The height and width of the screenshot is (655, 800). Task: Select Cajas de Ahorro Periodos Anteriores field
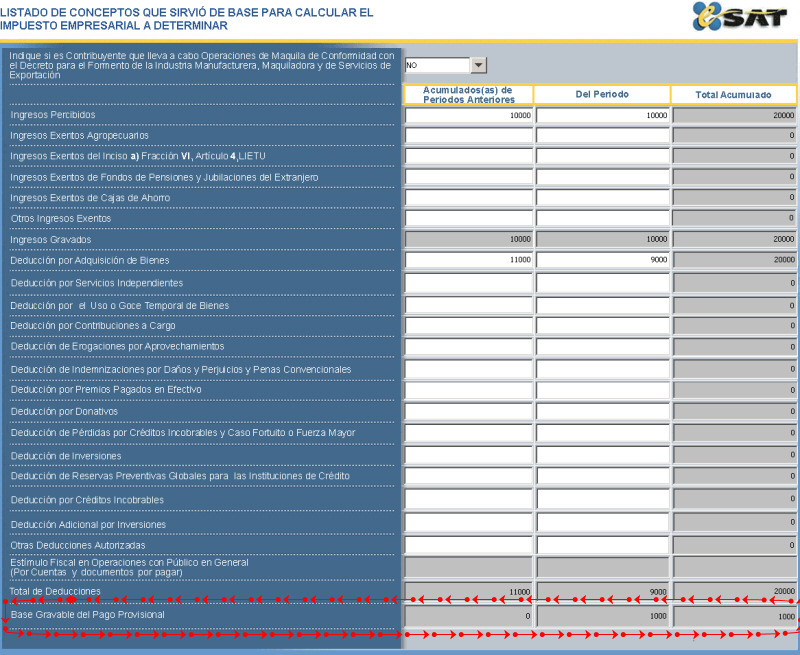coord(469,197)
